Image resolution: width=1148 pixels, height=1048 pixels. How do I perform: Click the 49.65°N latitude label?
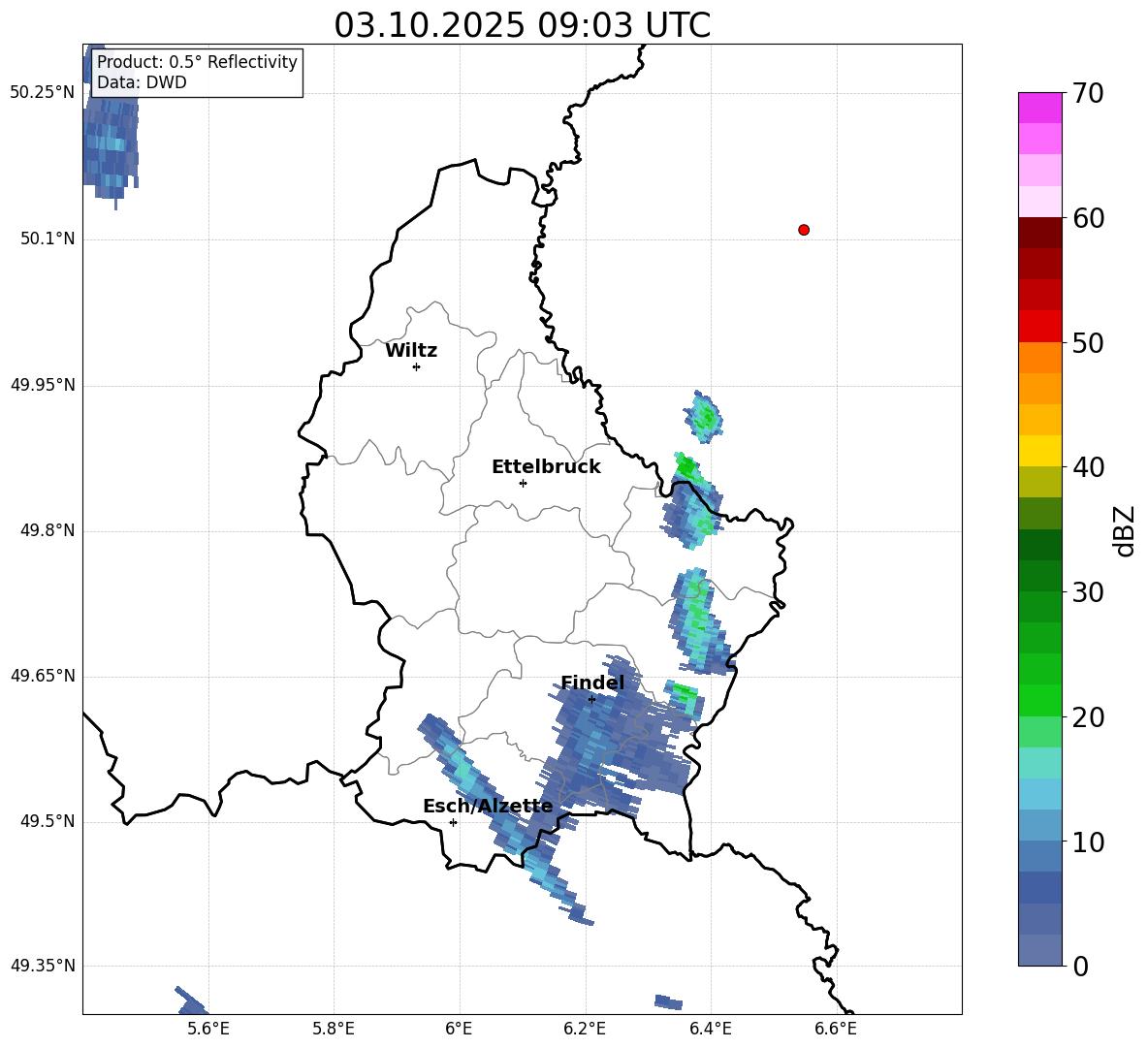point(43,676)
